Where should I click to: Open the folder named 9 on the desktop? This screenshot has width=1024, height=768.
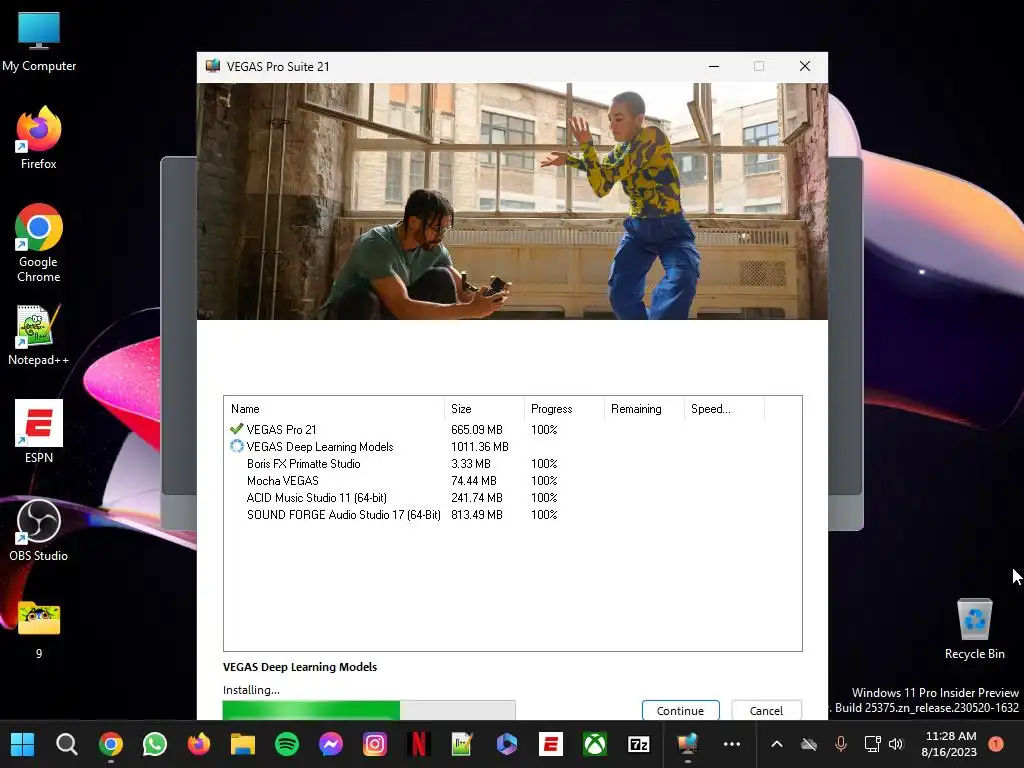39,630
